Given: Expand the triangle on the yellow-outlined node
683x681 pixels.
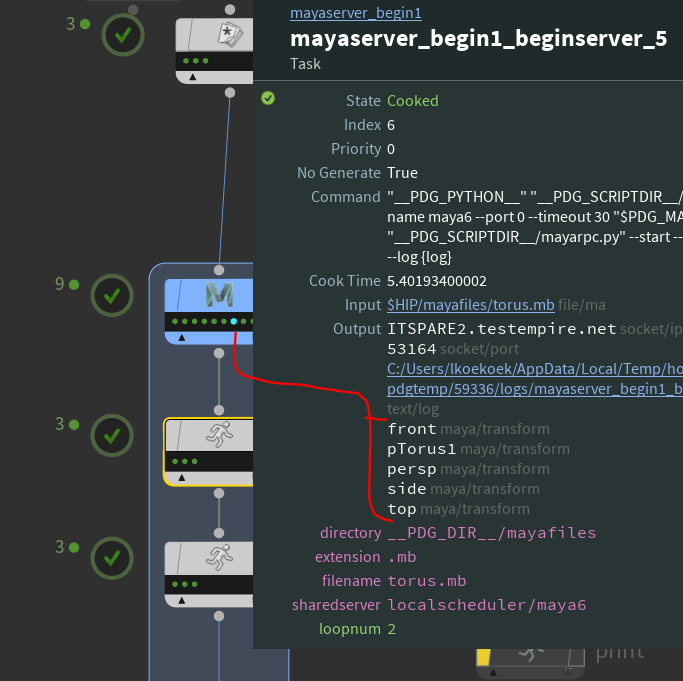Looking at the screenshot, I should pyautogui.click(x=181, y=478).
